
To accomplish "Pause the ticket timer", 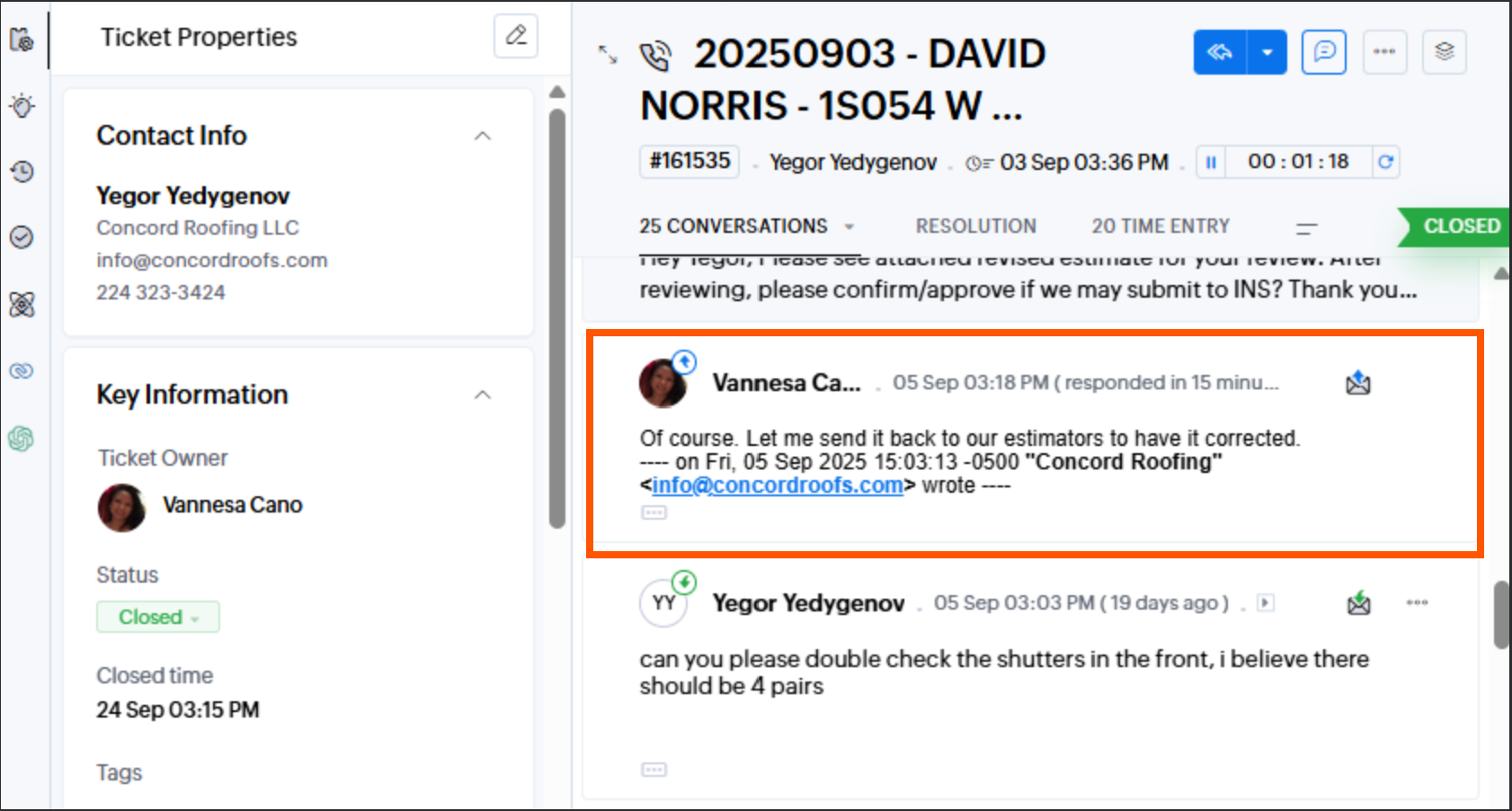I will pos(1211,162).
